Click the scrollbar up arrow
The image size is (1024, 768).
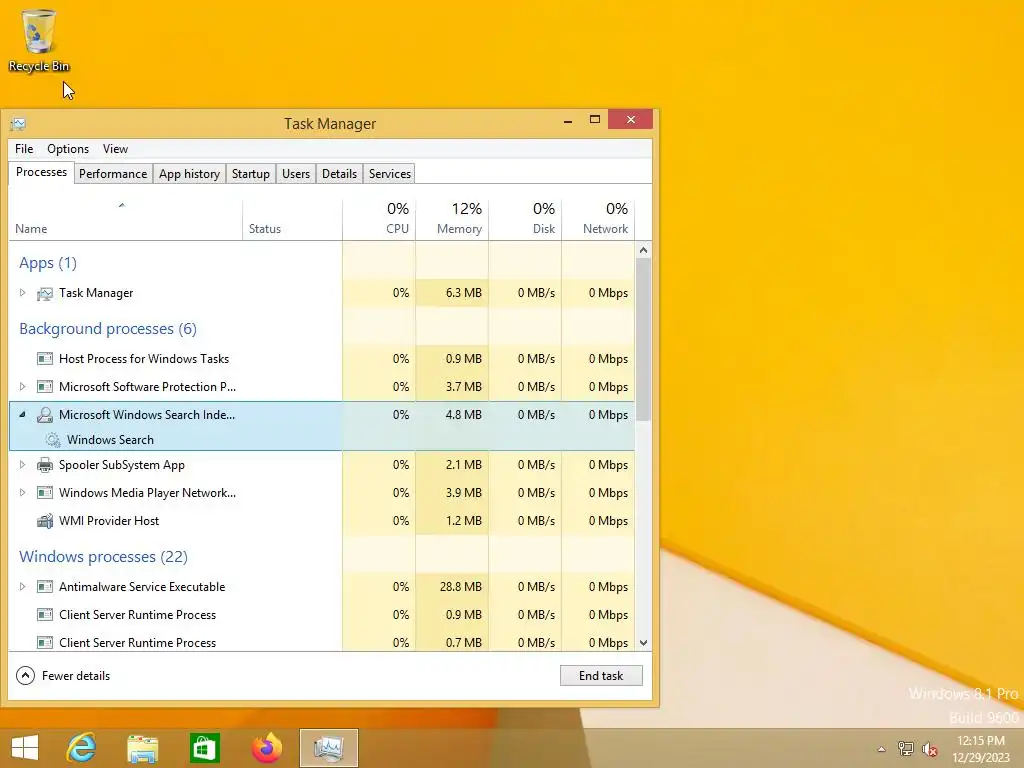[x=643, y=250]
